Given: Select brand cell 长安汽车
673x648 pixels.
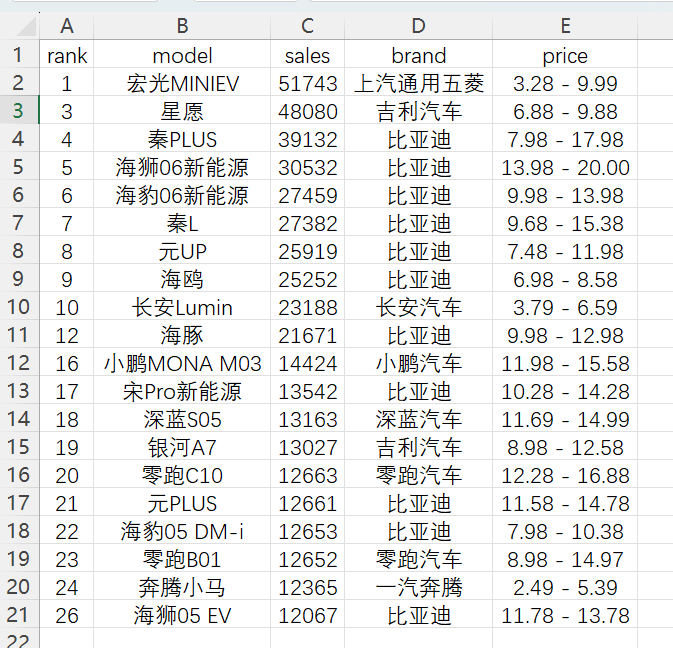Looking at the screenshot, I should pyautogui.click(x=418, y=306).
